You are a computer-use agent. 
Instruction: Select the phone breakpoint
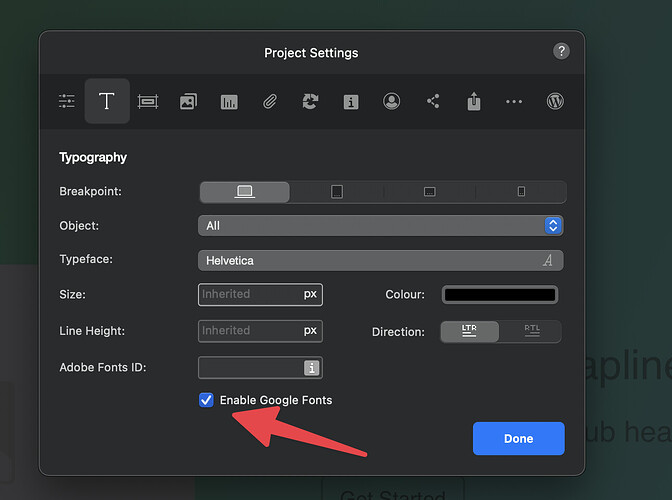pyautogui.click(x=521, y=192)
